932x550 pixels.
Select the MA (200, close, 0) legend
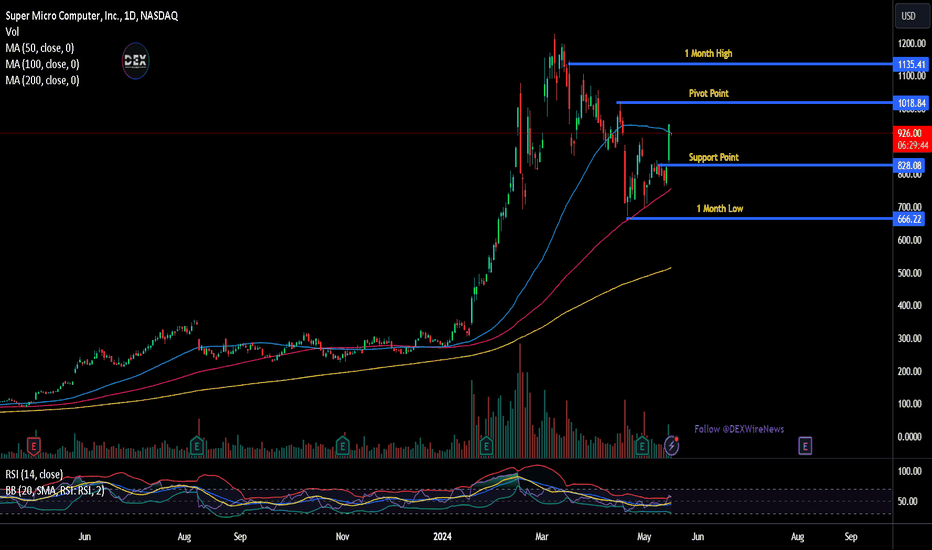[42, 80]
